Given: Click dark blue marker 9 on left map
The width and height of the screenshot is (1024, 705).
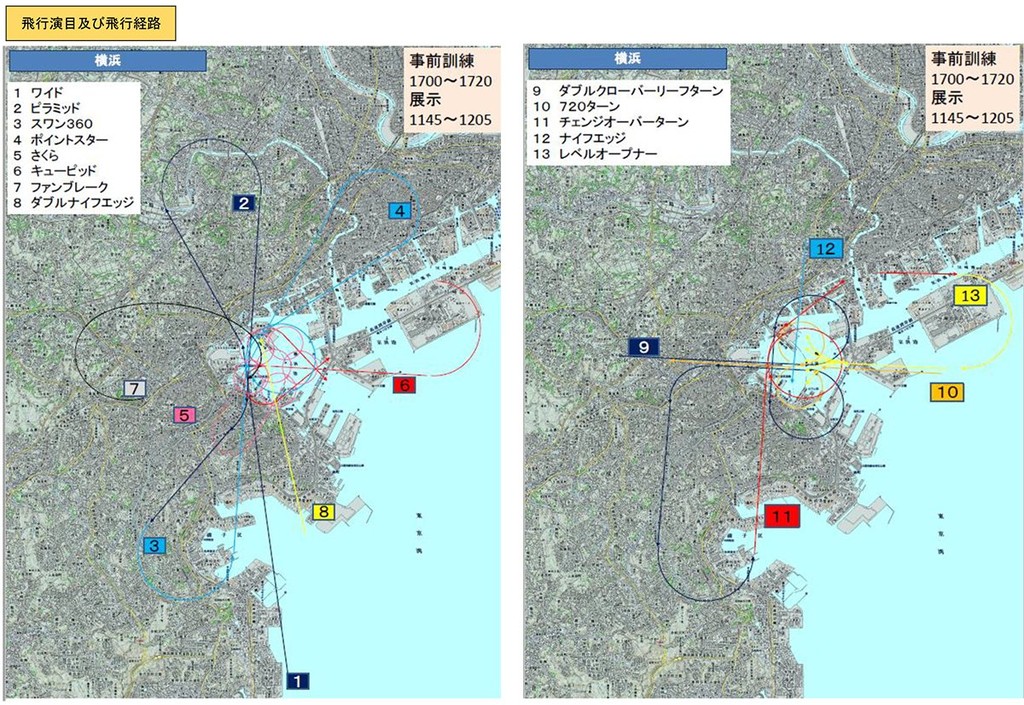Looking at the screenshot, I should (x=641, y=349).
